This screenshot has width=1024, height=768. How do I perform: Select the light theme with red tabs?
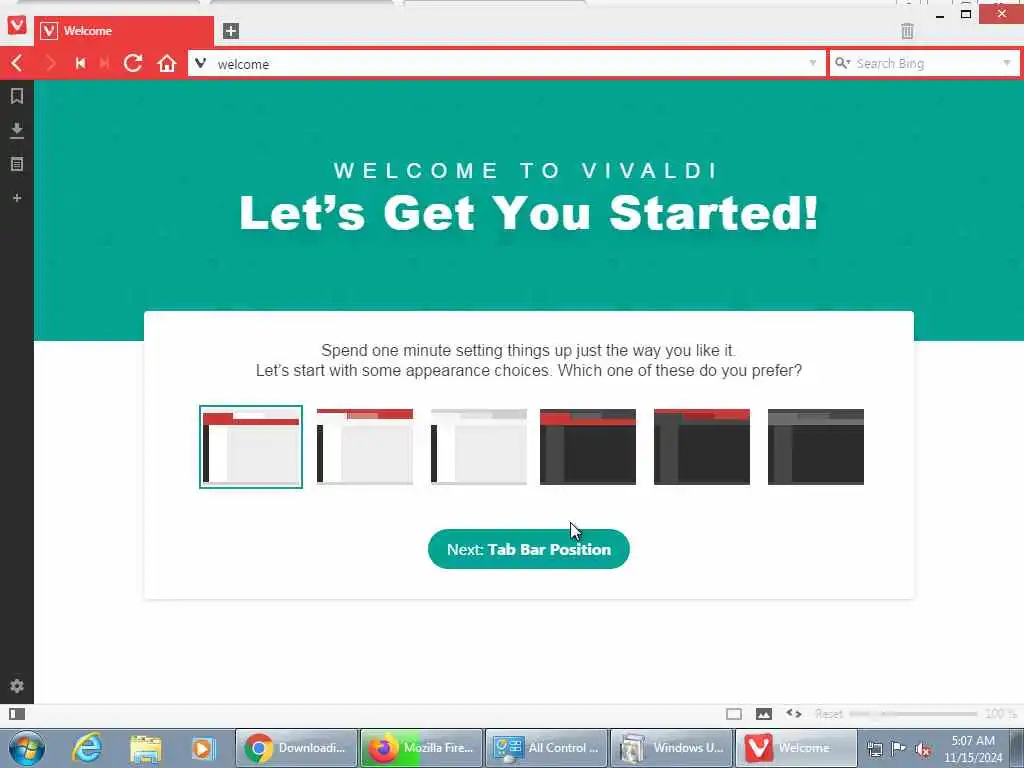coord(251,447)
